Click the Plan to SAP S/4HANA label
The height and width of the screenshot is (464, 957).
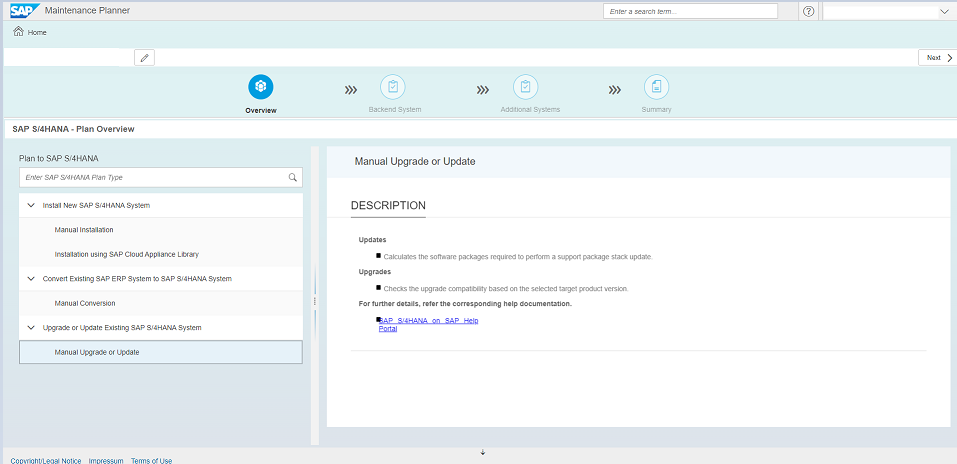click(59, 158)
